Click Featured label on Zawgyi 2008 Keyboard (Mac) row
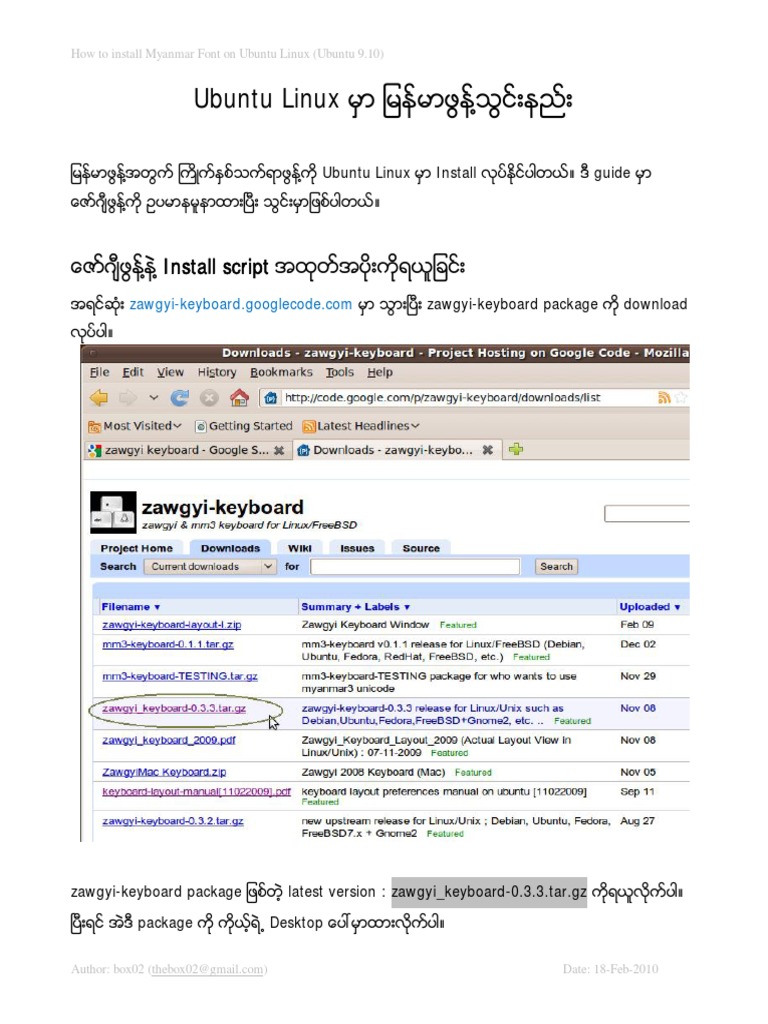 pyautogui.click(x=473, y=773)
